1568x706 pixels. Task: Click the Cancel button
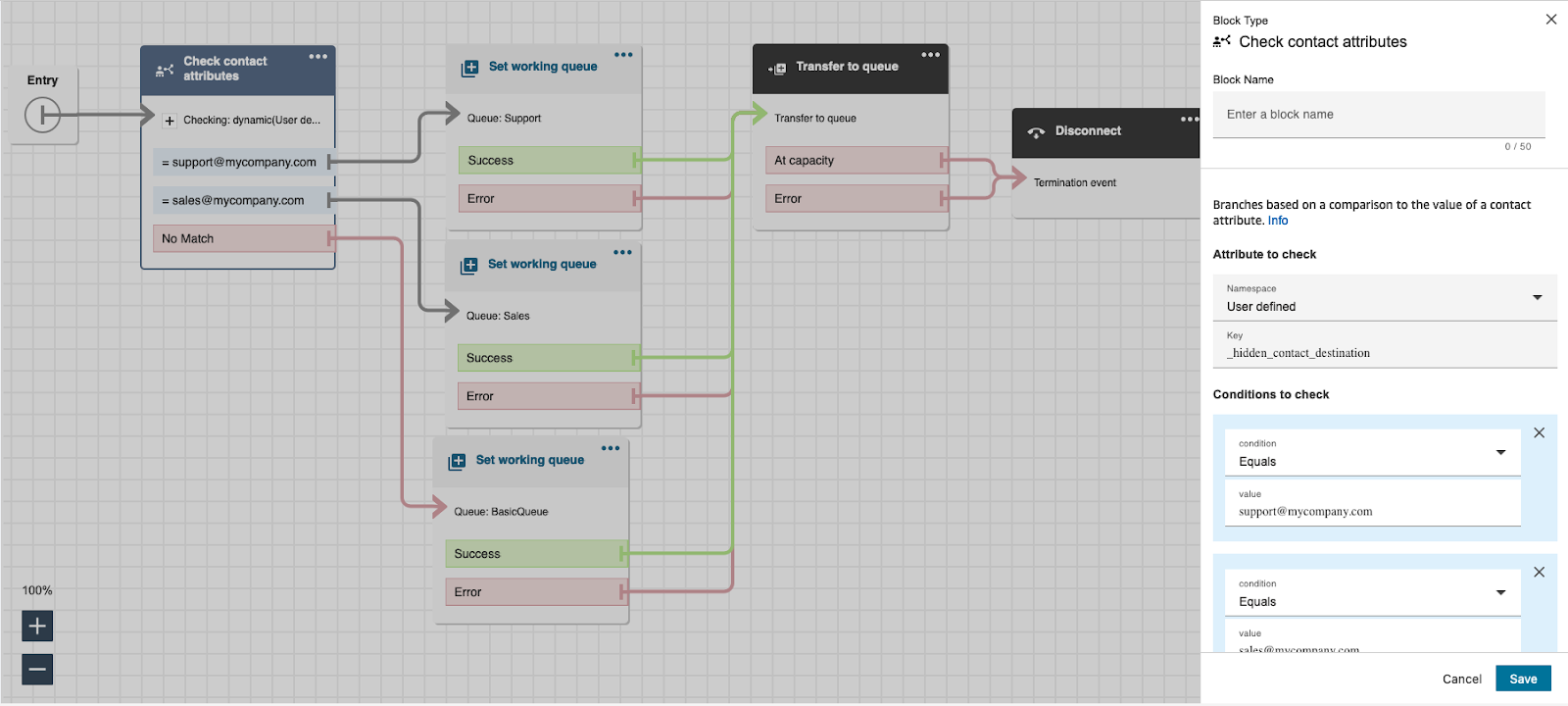tap(1461, 679)
